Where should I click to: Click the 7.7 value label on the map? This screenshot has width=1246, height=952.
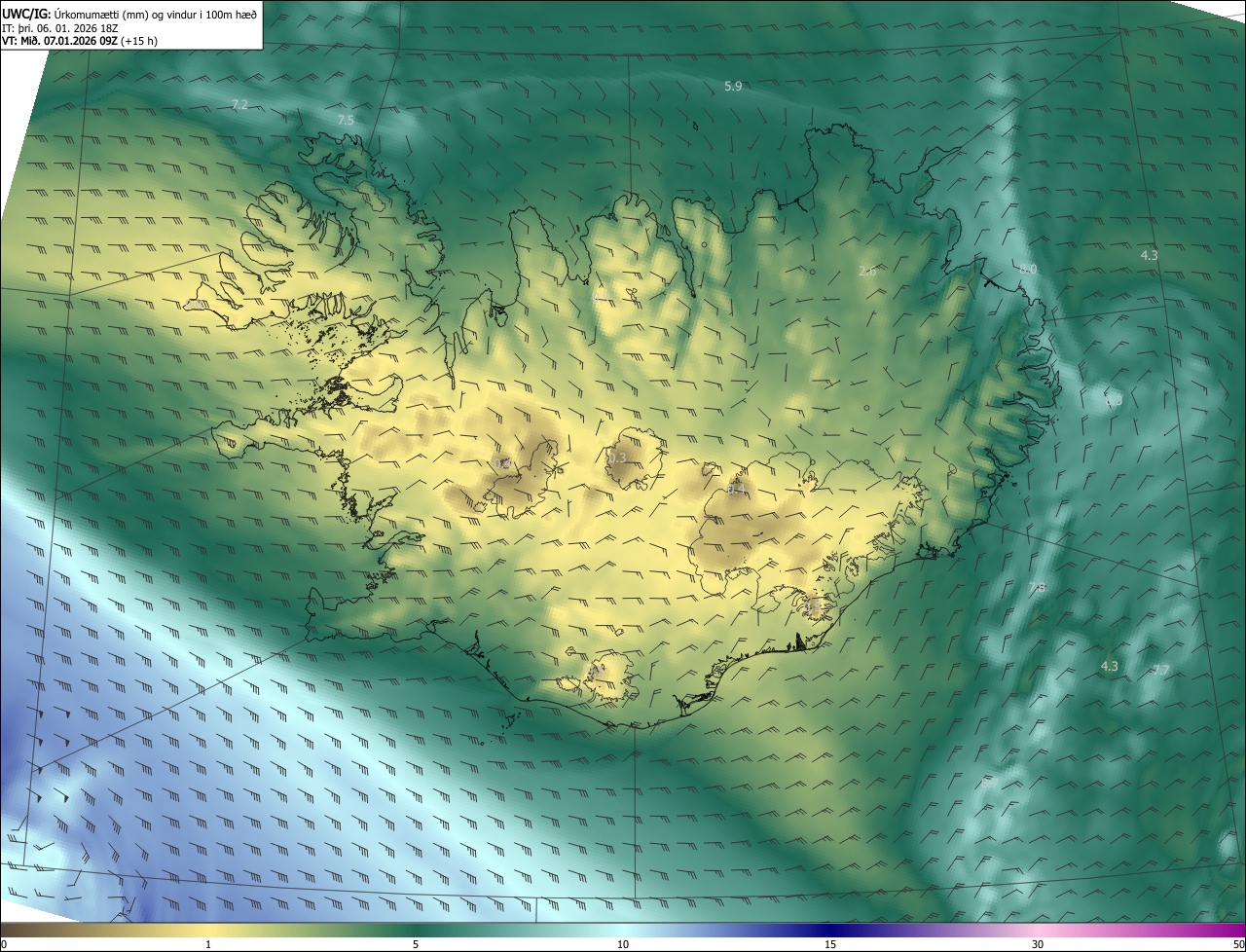coord(1160,670)
